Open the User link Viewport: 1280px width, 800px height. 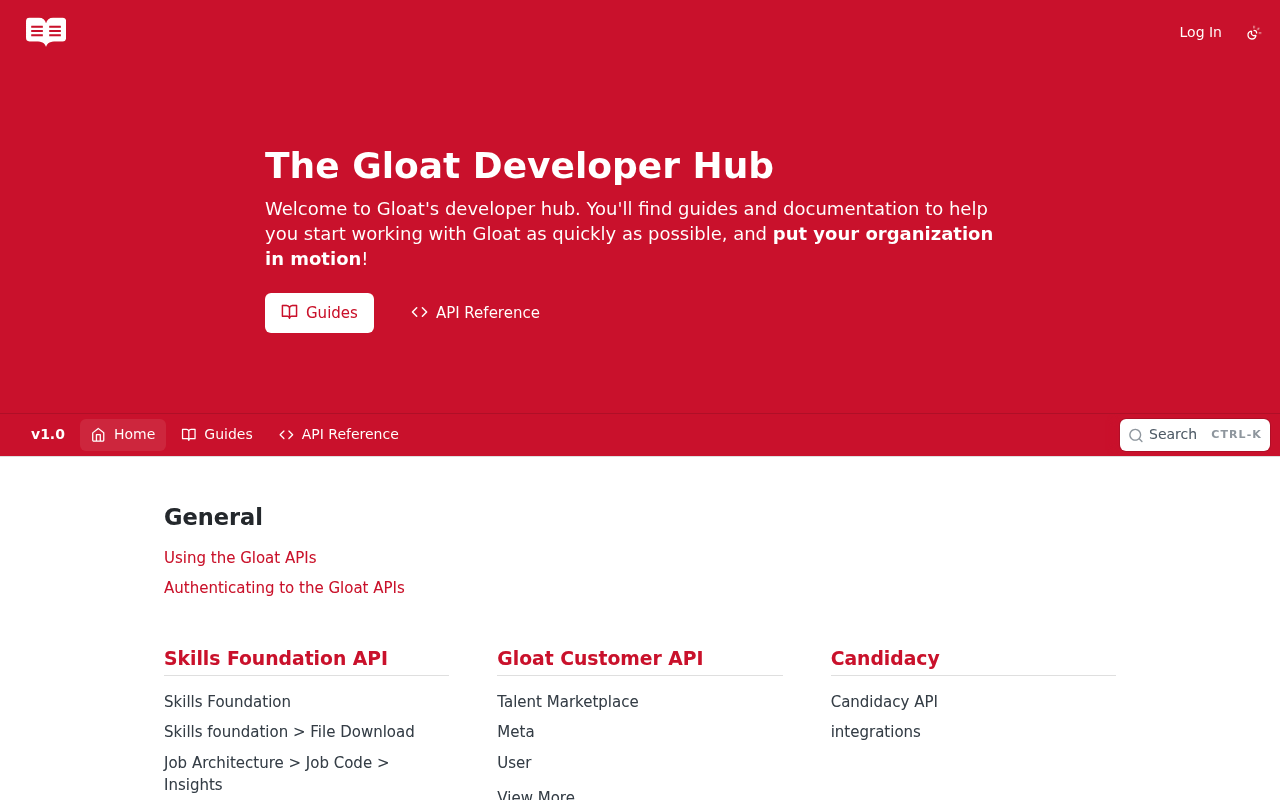point(514,763)
